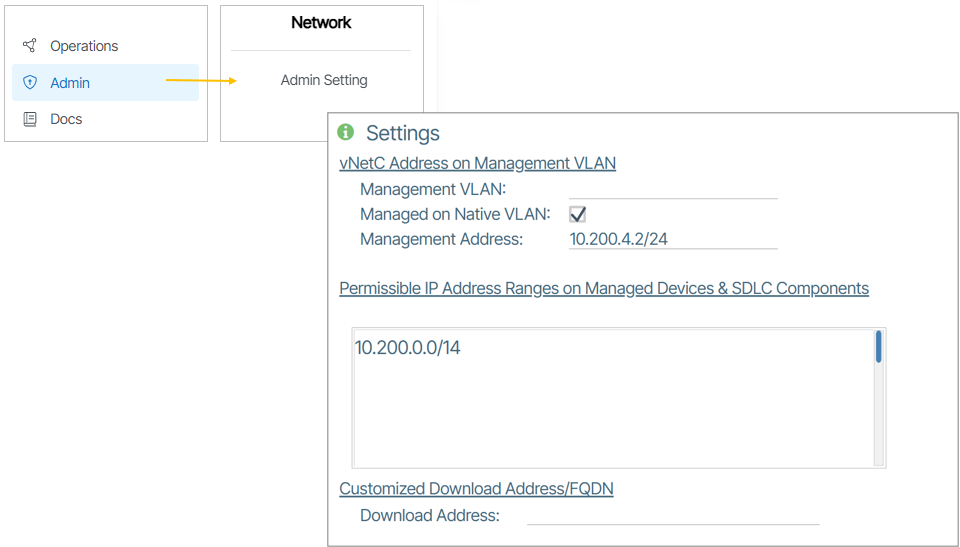Toggle the Managed on Native VLAN checkbox
Image resolution: width=960 pixels, height=547 pixels.
coord(577,214)
